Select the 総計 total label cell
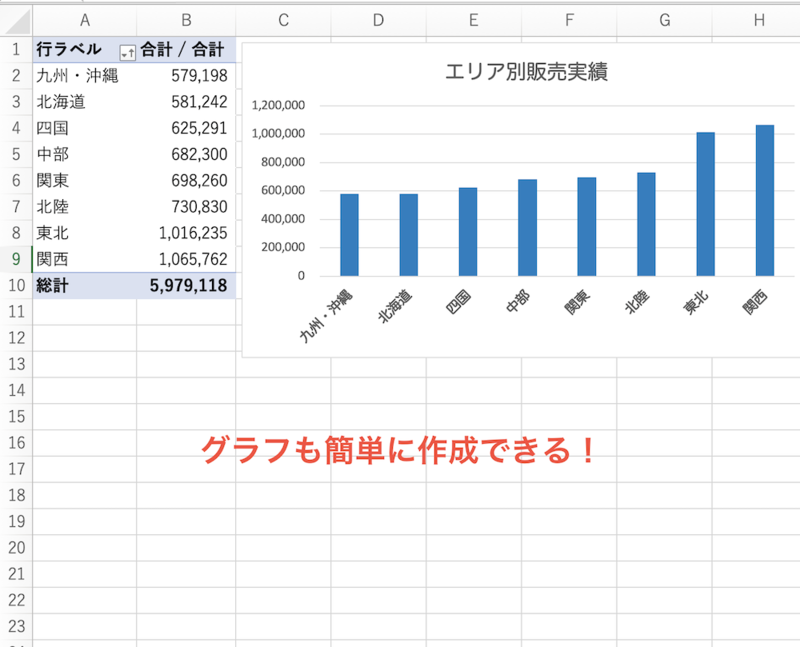Screen dimensions: 800x647 [x=85, y=286]
